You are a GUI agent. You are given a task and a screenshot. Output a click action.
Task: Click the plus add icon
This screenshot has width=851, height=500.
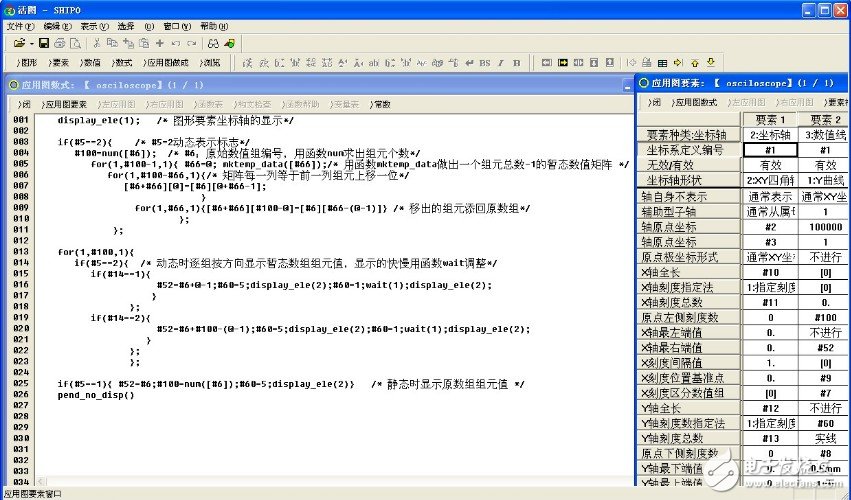160,43
